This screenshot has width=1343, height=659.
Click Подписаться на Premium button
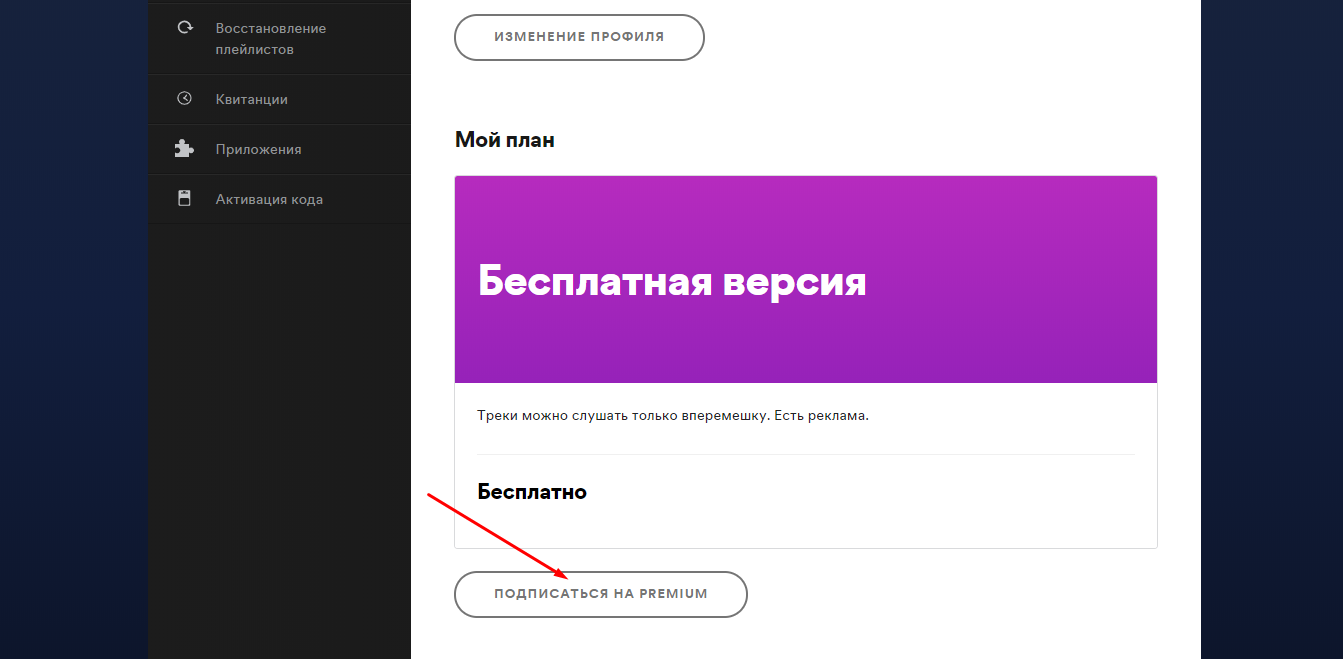click(x=600, y=594)
